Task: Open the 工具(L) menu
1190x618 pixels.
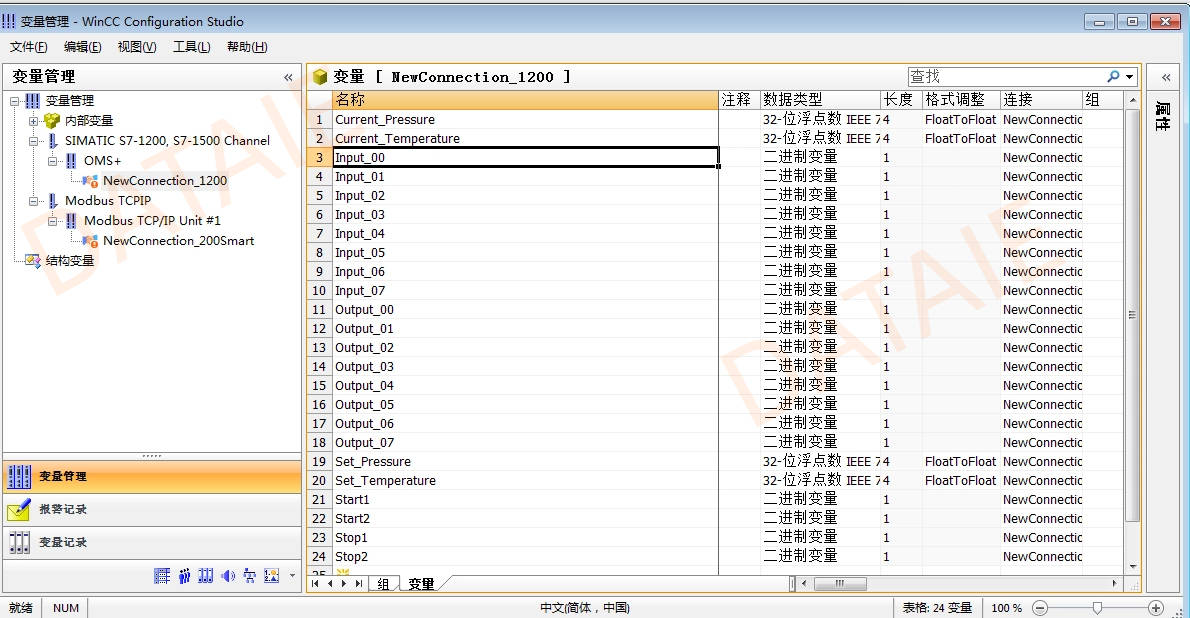Action: pos(192,47)
